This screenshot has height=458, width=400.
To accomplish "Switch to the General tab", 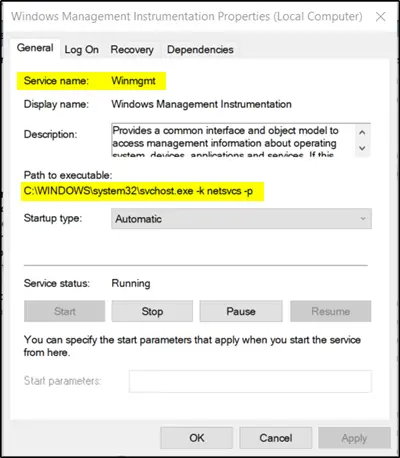I will coord(35,48).
